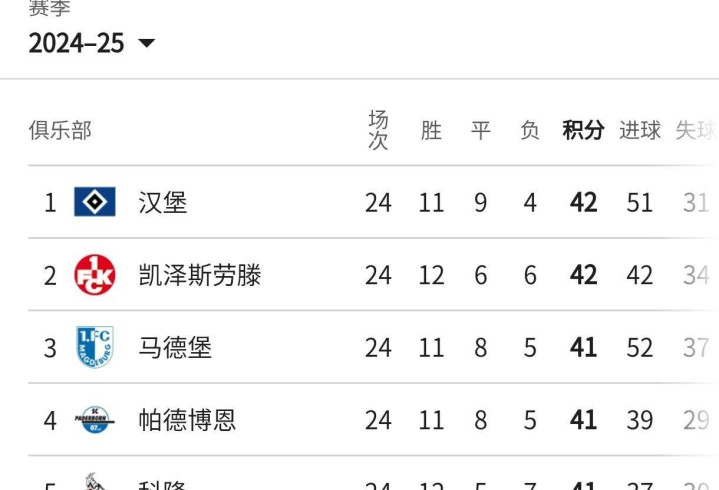Click the 场次 column header

click(x=378, y=130)
